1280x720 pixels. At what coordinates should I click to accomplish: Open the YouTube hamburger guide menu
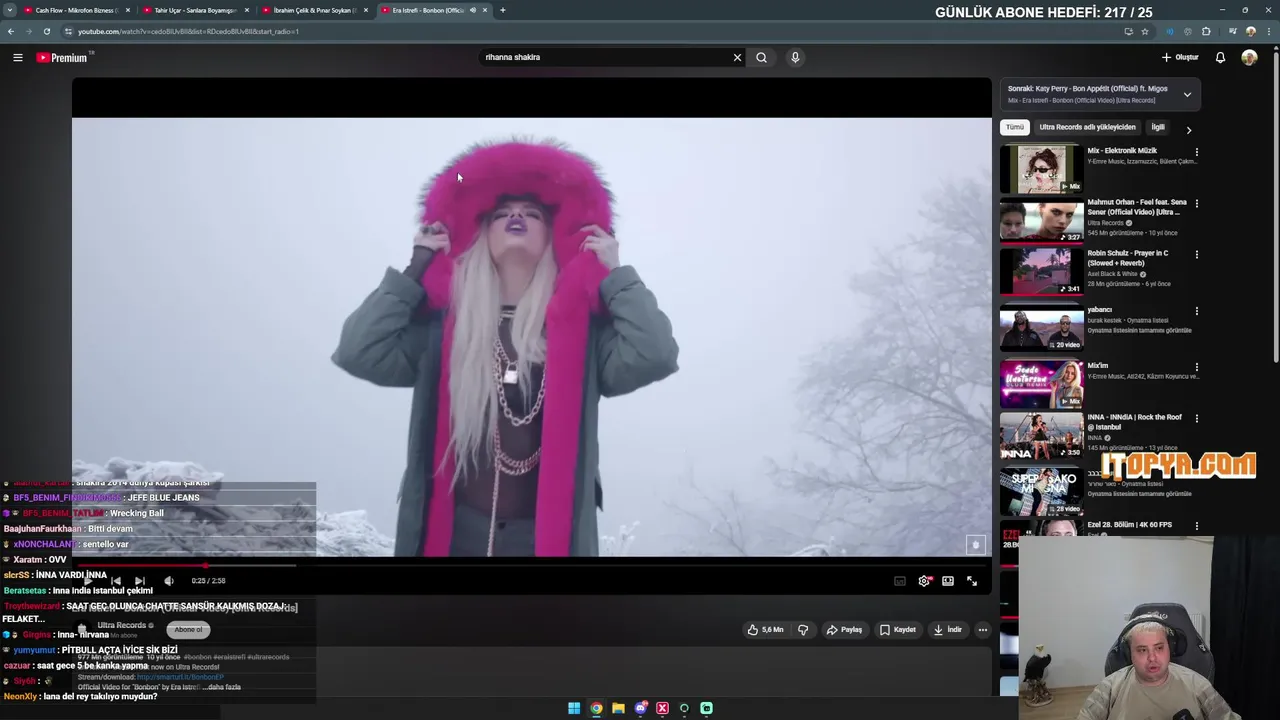17,58
